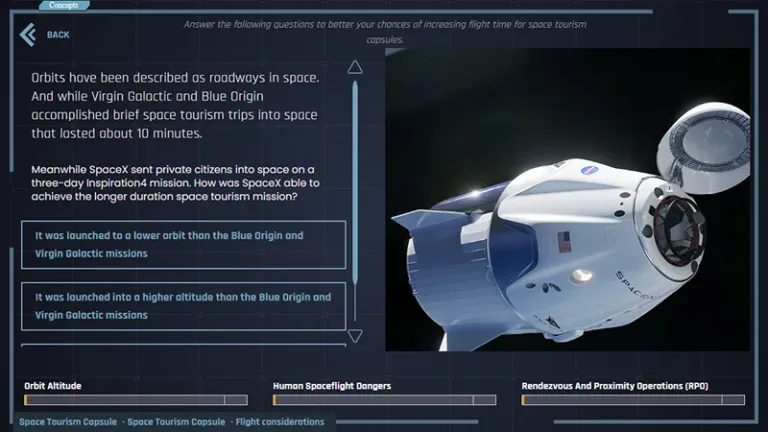Select answer 'launched to a lower orbit'
This screenshot has width=768, height=432.
coord(183,245)
